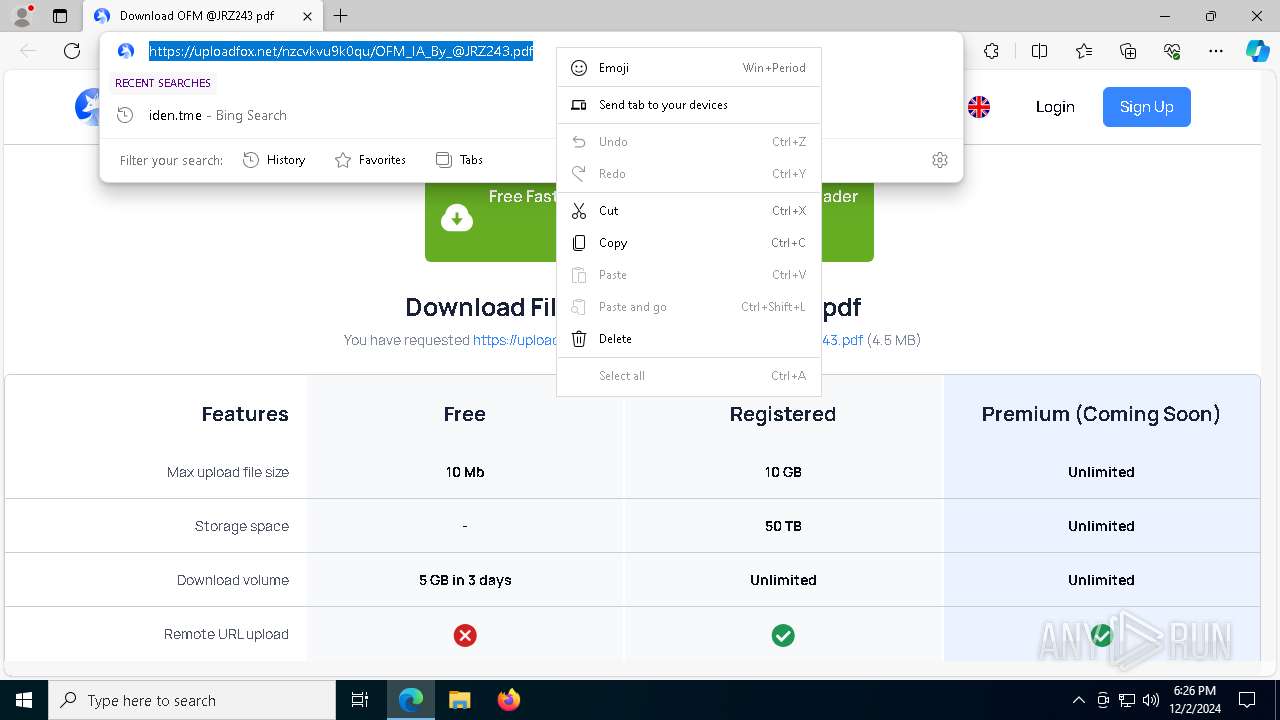Click the 5 GB in 3 days cell
Viewport: 1280px width, 720px height.
465,580
